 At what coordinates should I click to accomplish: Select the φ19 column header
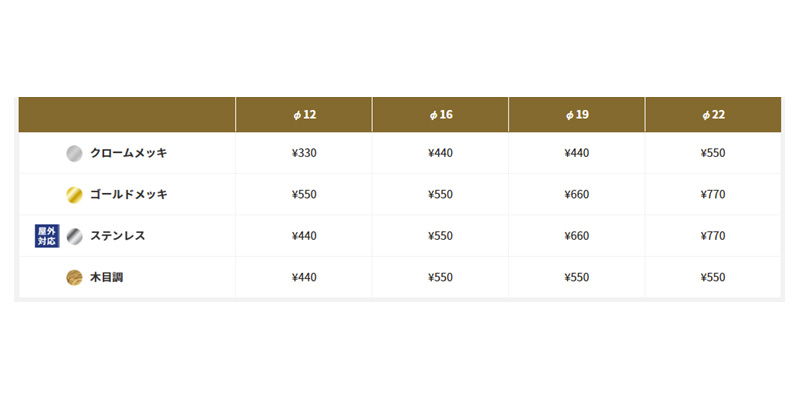pos(577,115)
